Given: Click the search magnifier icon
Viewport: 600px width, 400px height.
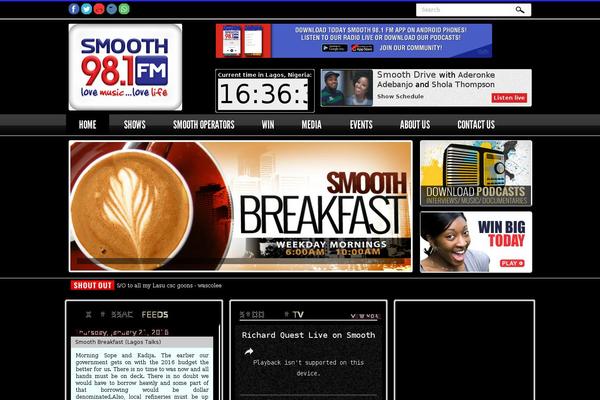Looking at the screenshot, I should (520, 10).
